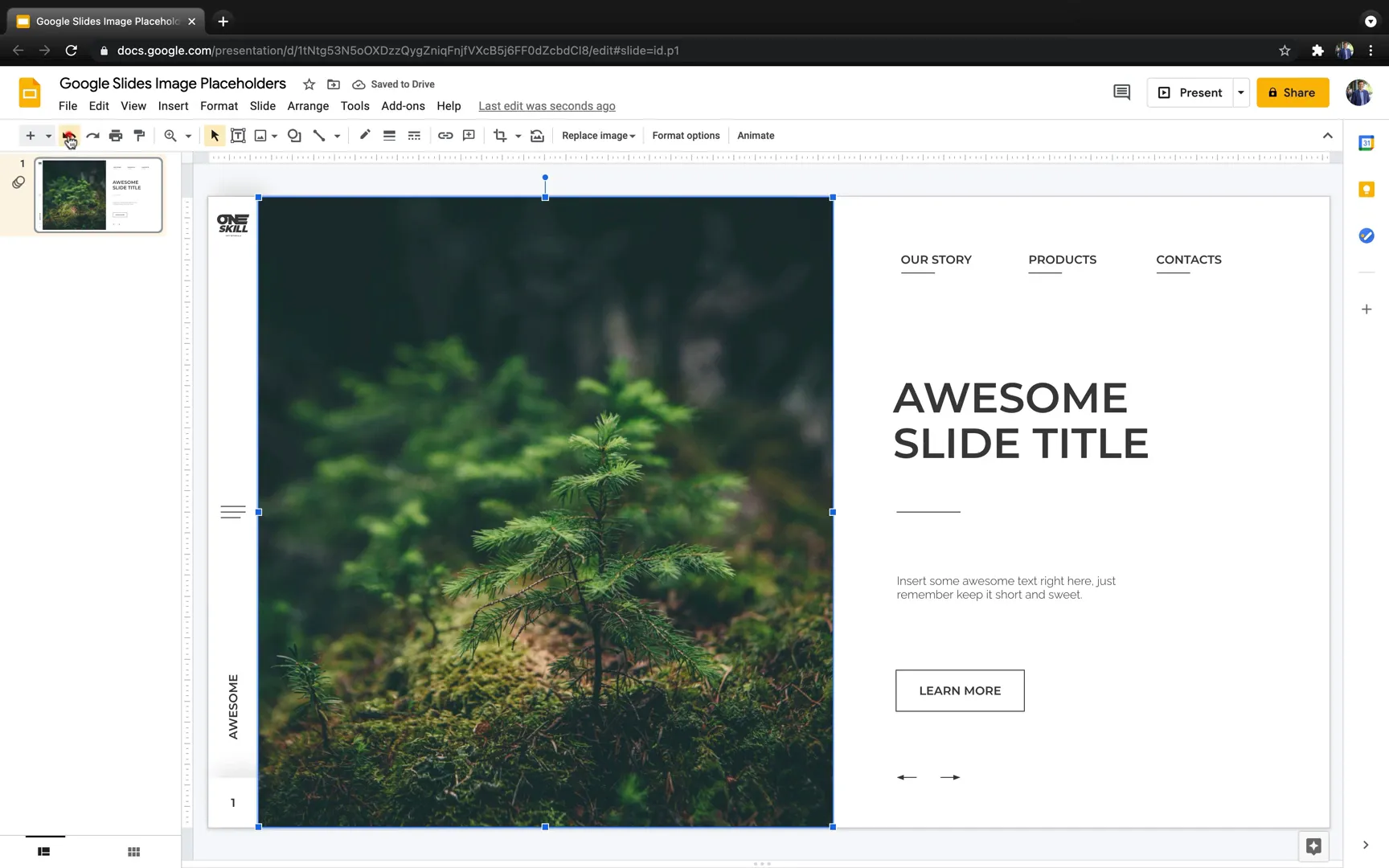Image resolution: width=1389 pixels, height=868 pixels.
Task: Hide the side panel with the chevron
Action: (1366, 845)
